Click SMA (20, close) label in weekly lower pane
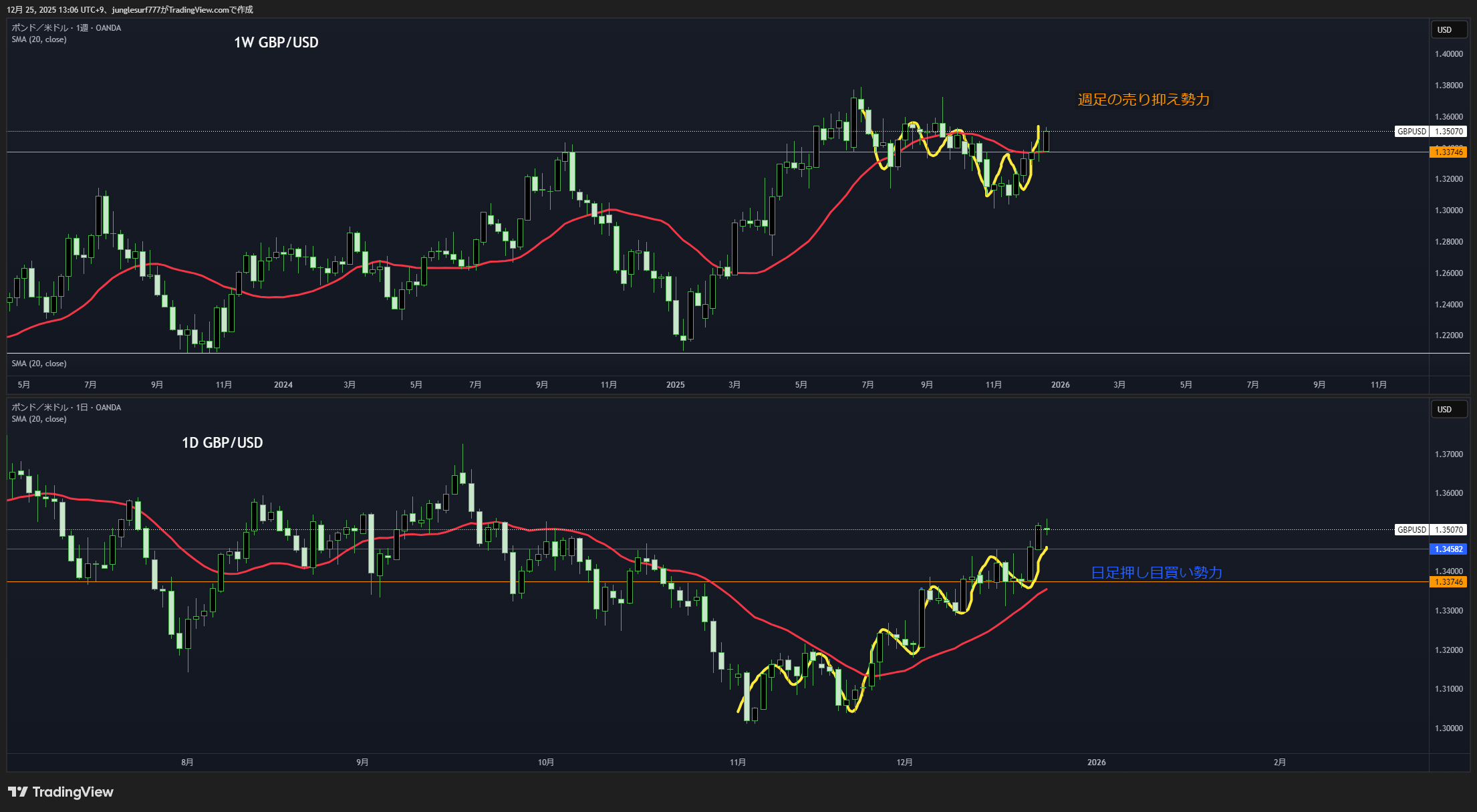 click(39, 364)
